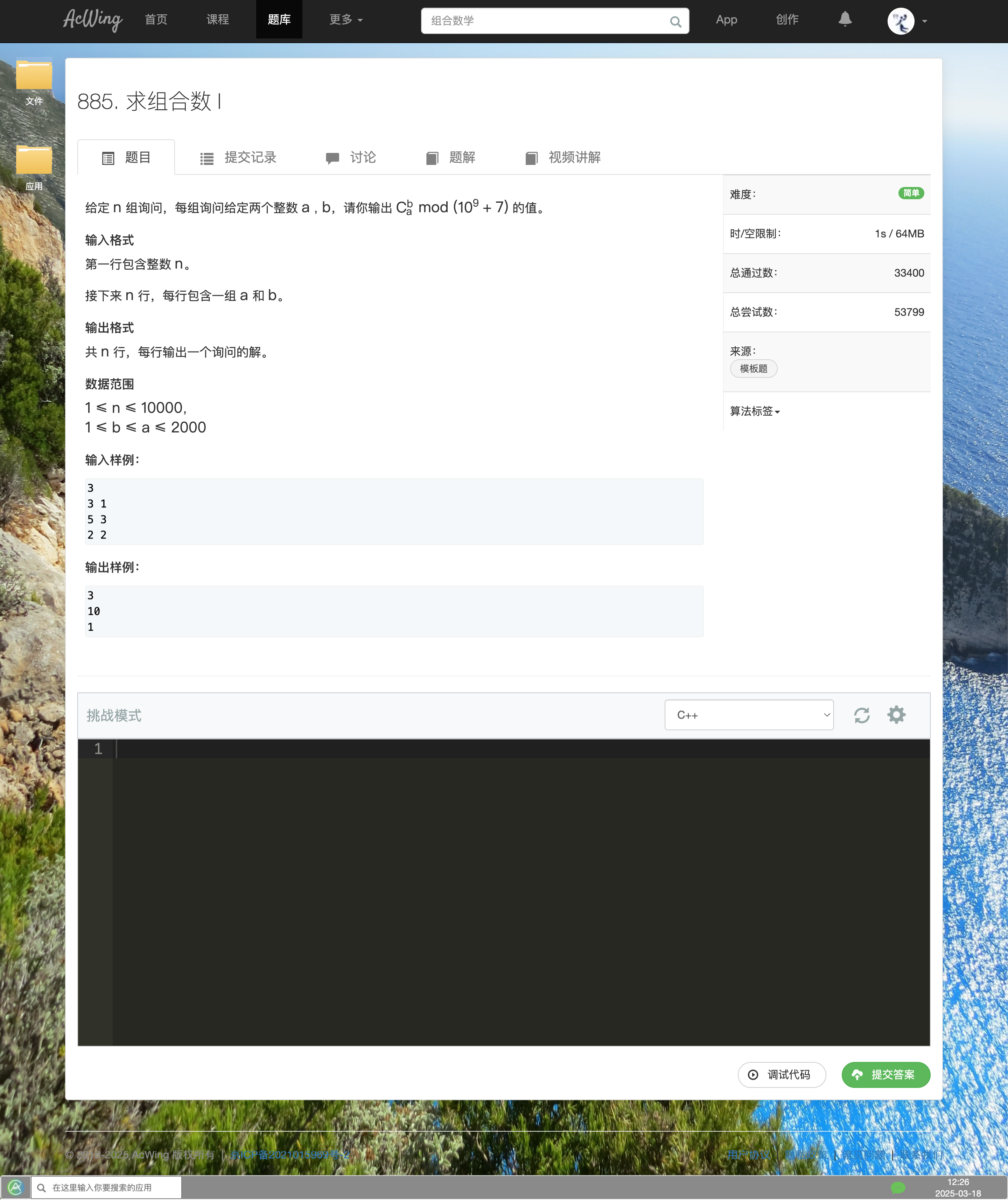Click the AcWing logo in the navbar
The image size is (1008, 1200).
coord(92,21)
